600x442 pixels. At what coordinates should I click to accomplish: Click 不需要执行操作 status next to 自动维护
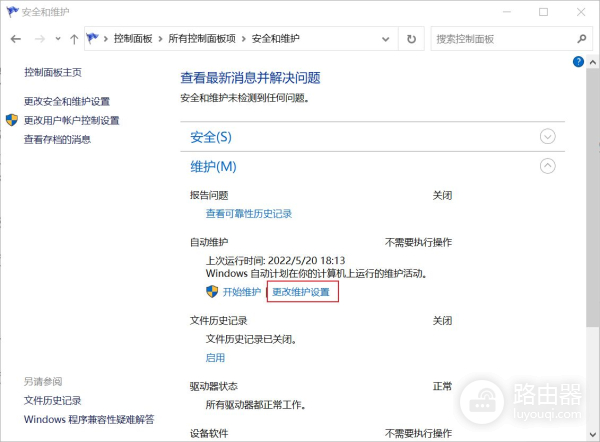point(418,242)
